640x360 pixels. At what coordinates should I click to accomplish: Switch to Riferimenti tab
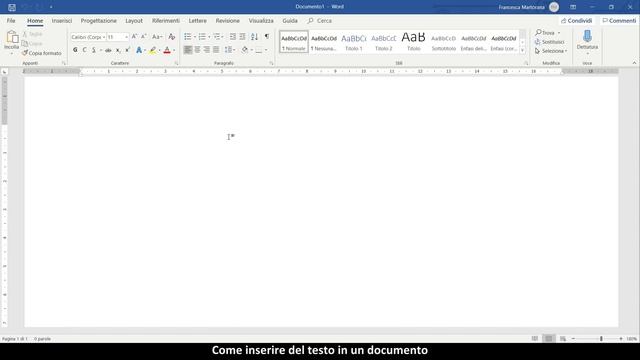click(166, 20)
